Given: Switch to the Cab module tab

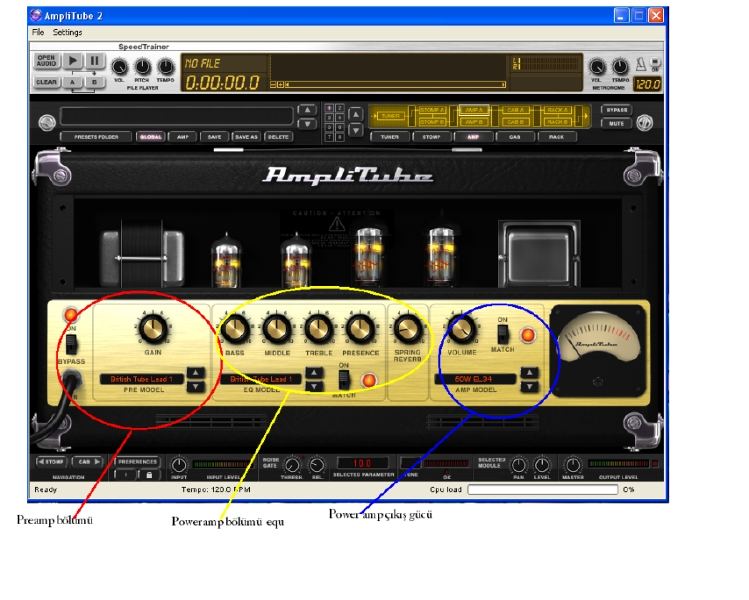Looking at the screenshot, I should coord(515,135).
